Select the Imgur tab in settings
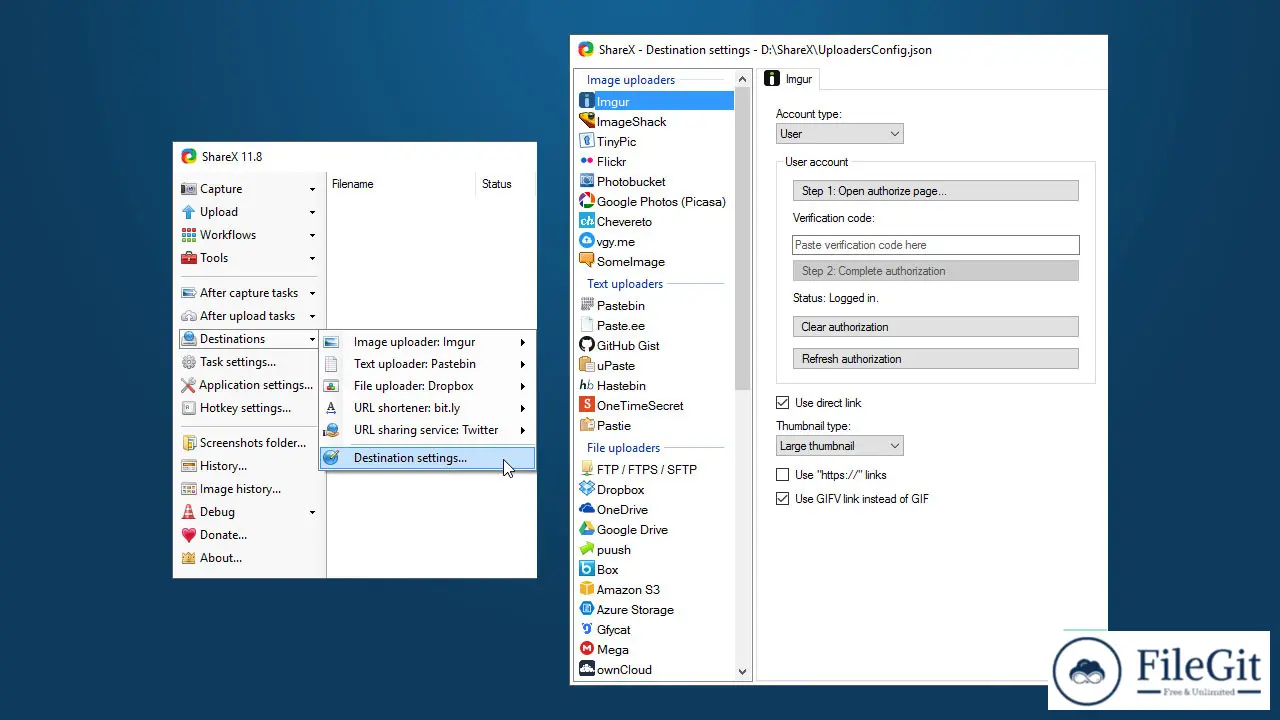 (789, 79)
